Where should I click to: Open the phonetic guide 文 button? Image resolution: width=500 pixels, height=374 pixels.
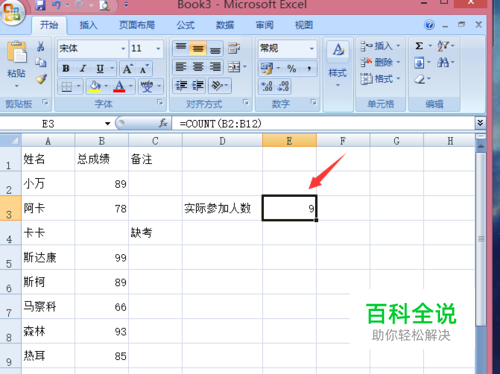tap(147, 87)
